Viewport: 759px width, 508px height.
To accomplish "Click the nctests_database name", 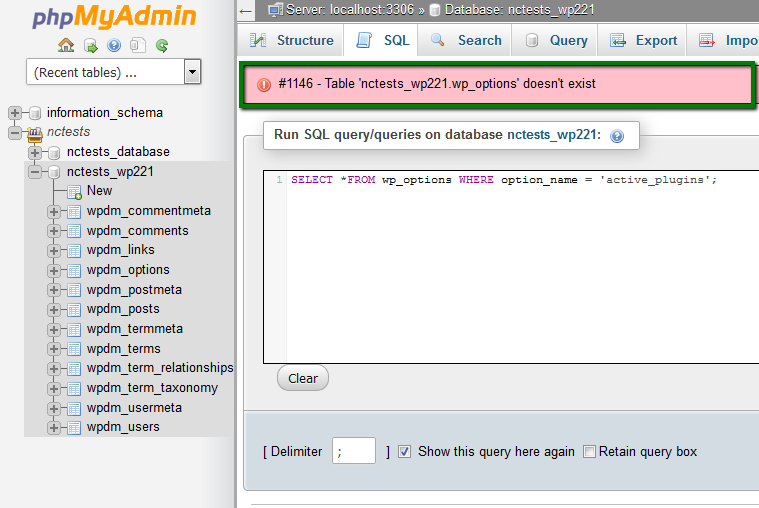I will 118,152.
